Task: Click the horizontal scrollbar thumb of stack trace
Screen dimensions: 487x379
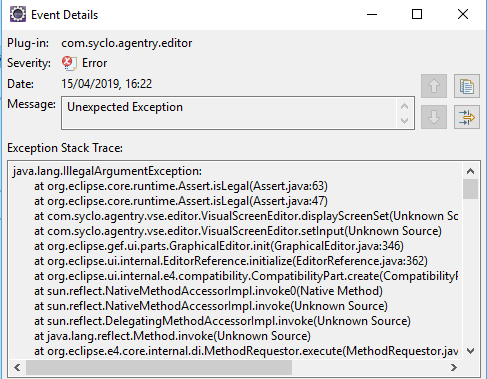Action: (x=159, y=367)
